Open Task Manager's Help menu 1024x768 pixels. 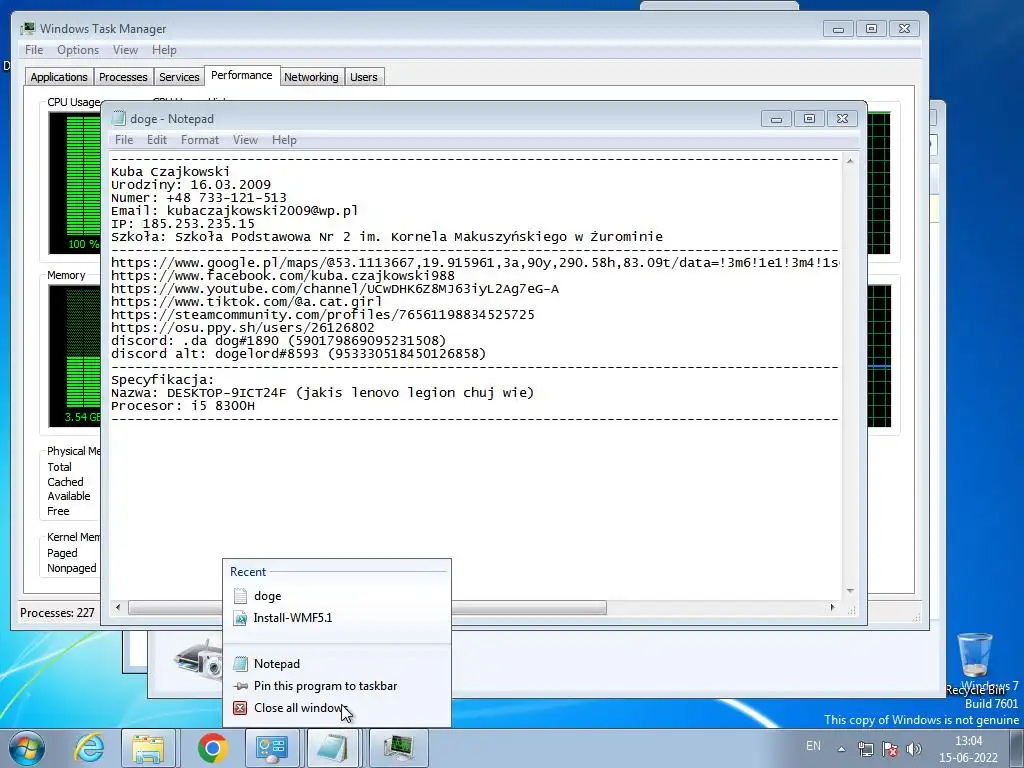tap(164, 50)
